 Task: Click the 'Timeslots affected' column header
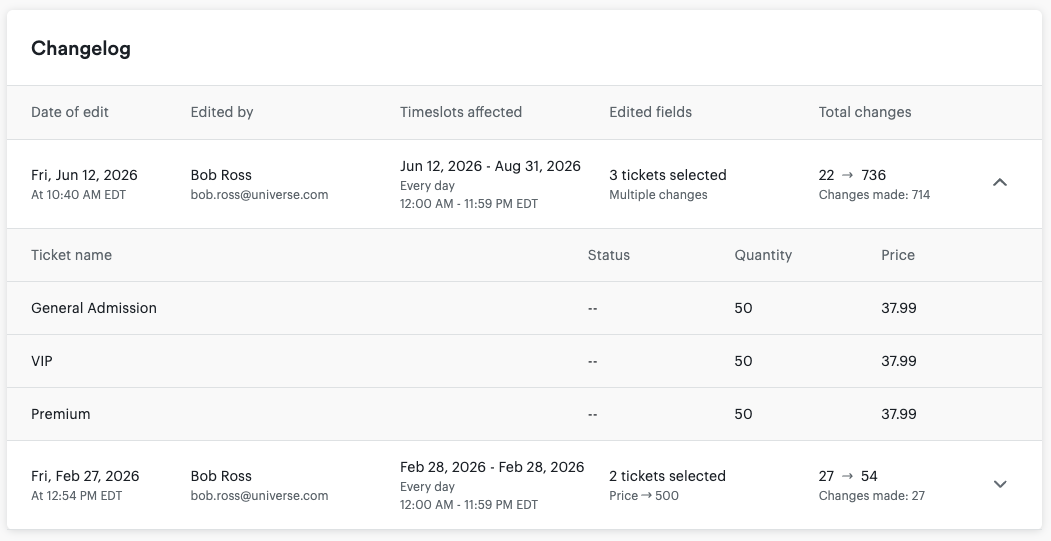[461, 112]
